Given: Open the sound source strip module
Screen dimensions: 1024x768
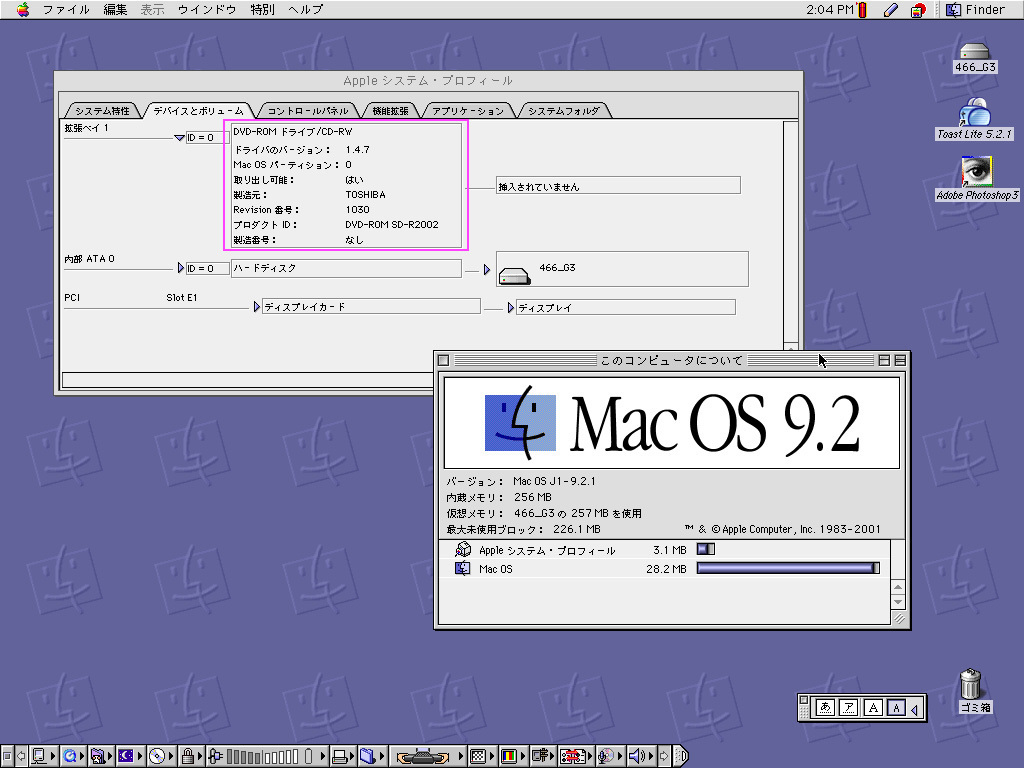Looking at the screenshot, I should tap(609, 756).
